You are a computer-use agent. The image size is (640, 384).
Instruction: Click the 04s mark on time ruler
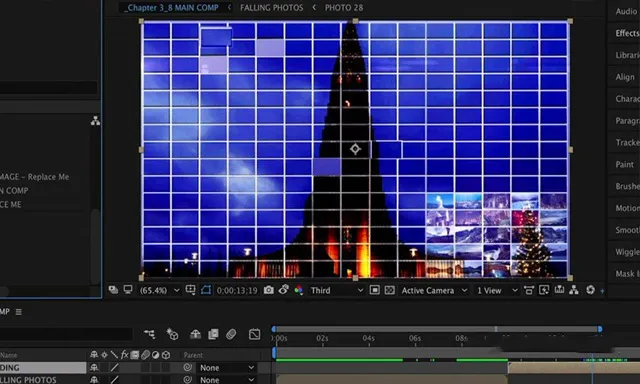pyautogui.click(x=369, y=338)
